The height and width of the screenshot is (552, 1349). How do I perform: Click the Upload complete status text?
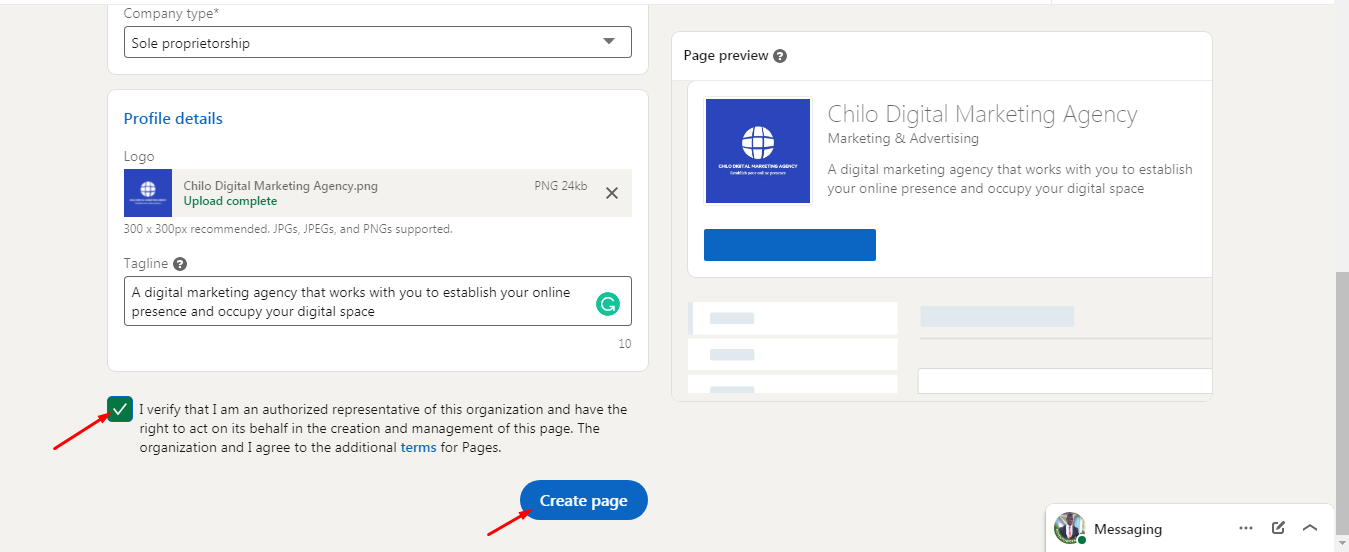231,201
